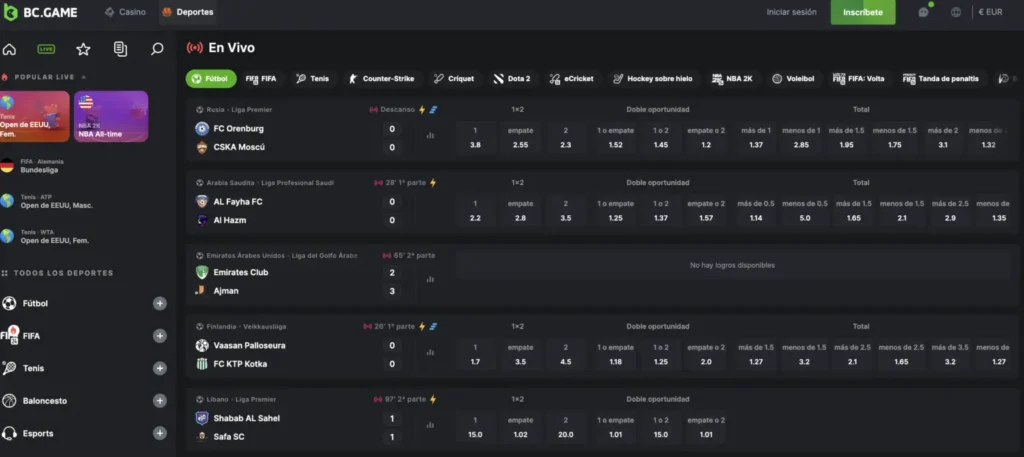Open the EUR currency selector
The image size is (1024, 457).
pos(990,12)
